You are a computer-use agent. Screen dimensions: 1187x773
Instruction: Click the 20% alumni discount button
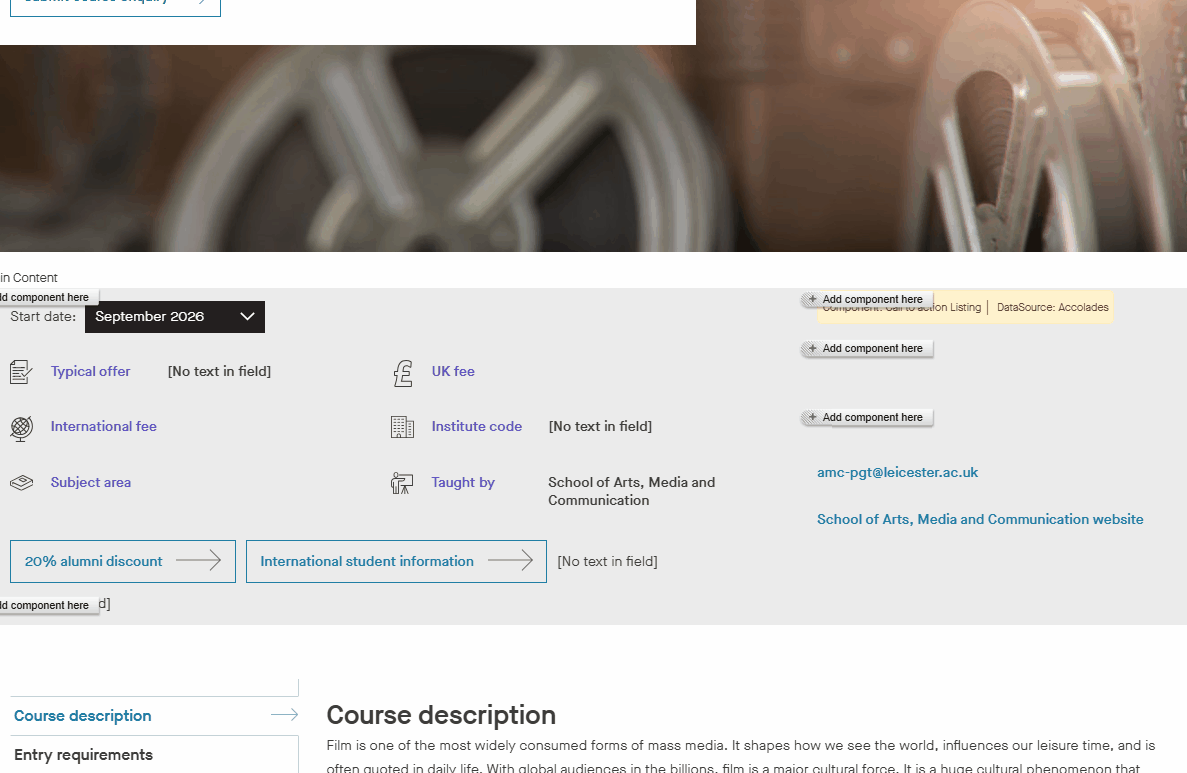coord(122,561)
